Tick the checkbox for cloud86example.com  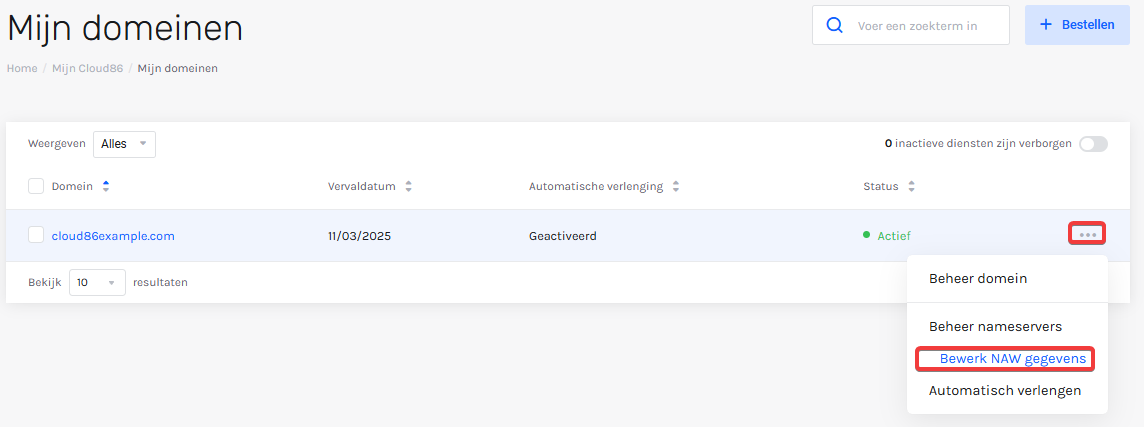pyautogui.click(x=36, y=235)
